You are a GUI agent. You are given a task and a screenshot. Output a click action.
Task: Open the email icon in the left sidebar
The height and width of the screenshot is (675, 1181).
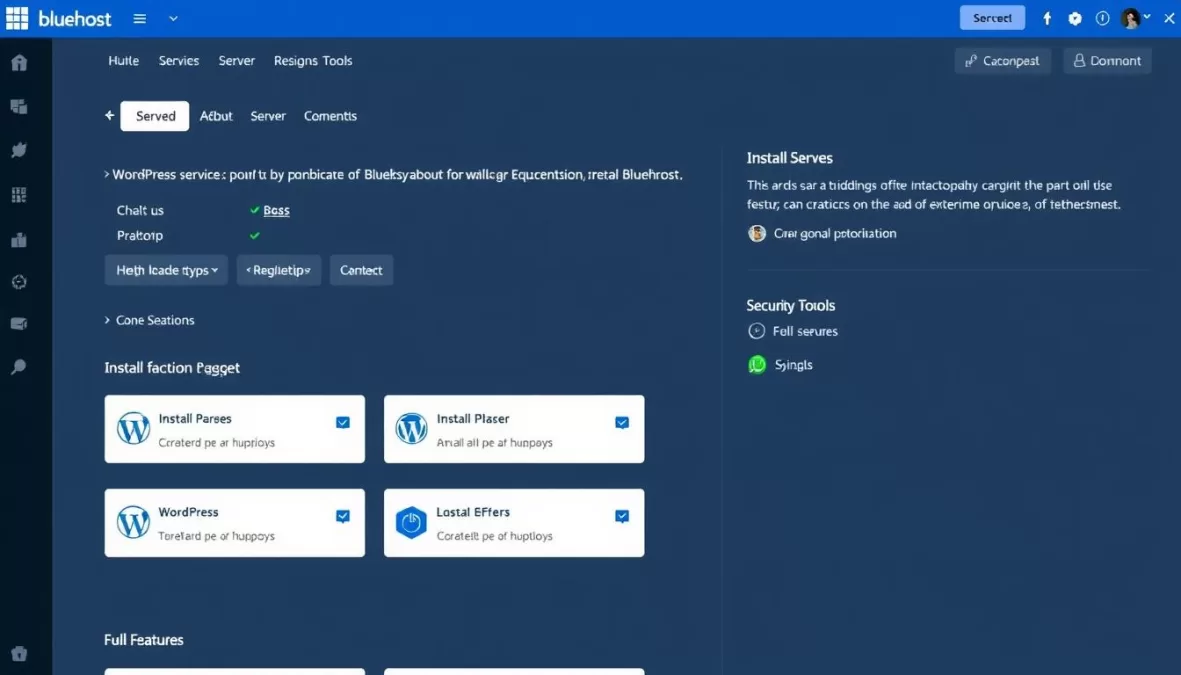pyautogui.click(x=18, y=322)
